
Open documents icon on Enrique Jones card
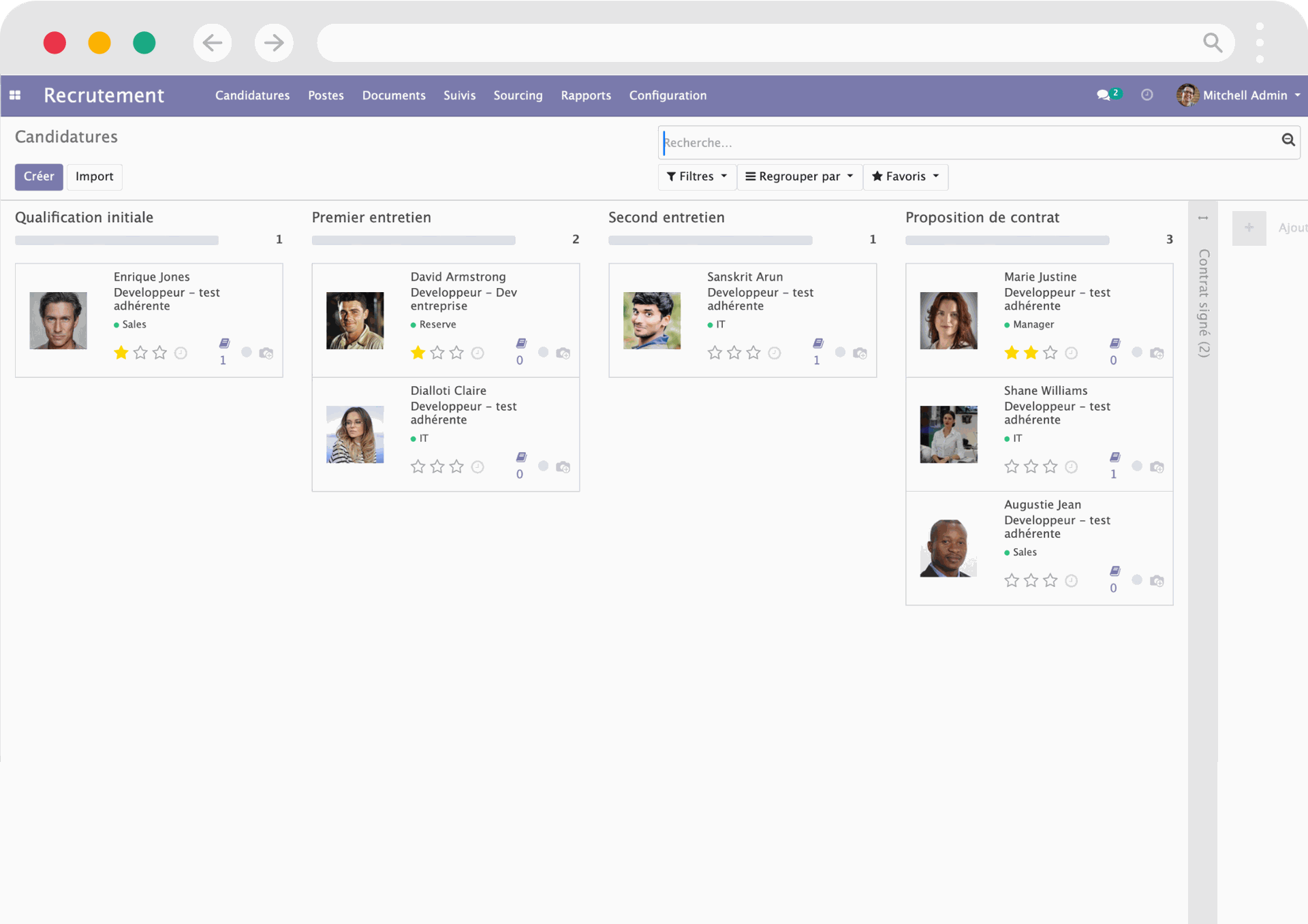(224, 343)
